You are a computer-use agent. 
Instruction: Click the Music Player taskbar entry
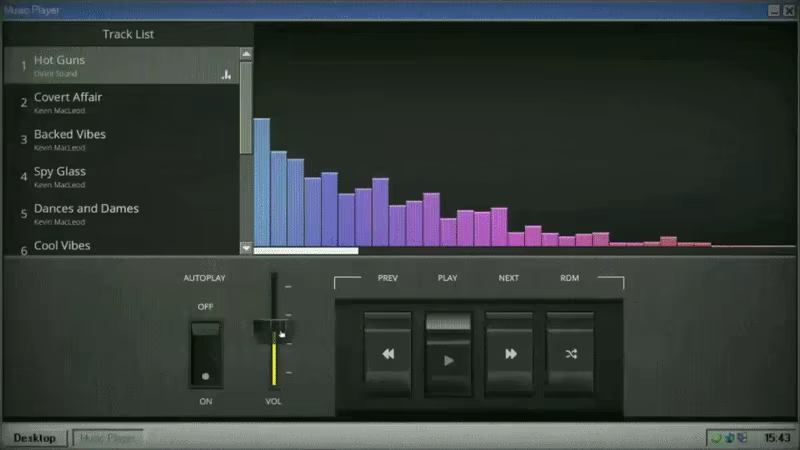(108, 438)
